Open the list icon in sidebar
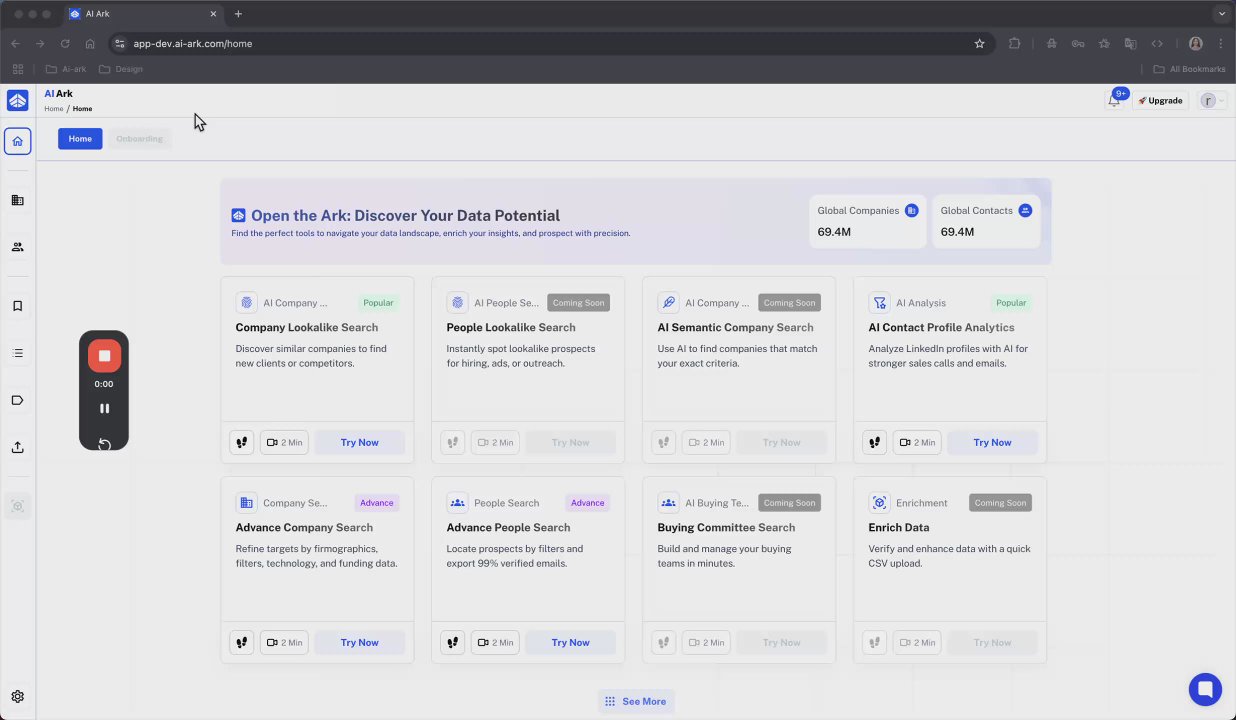The height and width of the screenshot is (720, 1236). click(17, 353)
